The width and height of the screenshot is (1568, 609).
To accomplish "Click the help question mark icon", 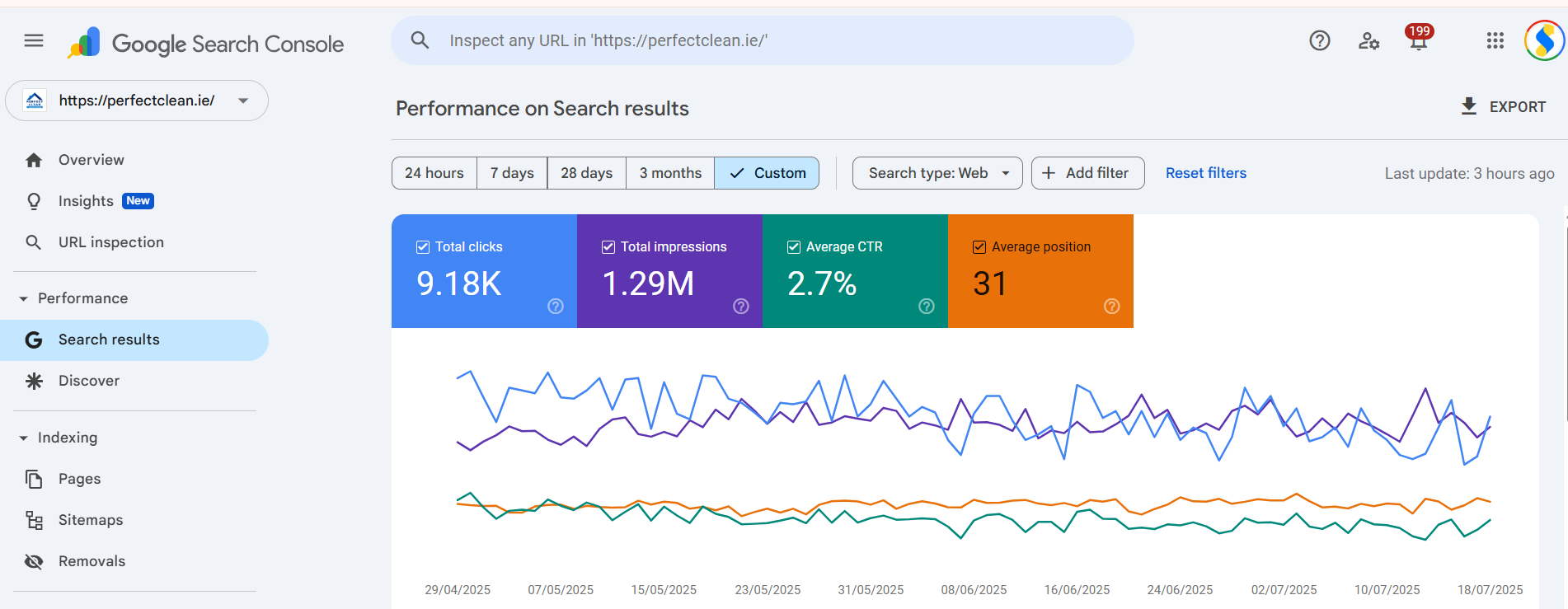I will tap(1319, 40).
